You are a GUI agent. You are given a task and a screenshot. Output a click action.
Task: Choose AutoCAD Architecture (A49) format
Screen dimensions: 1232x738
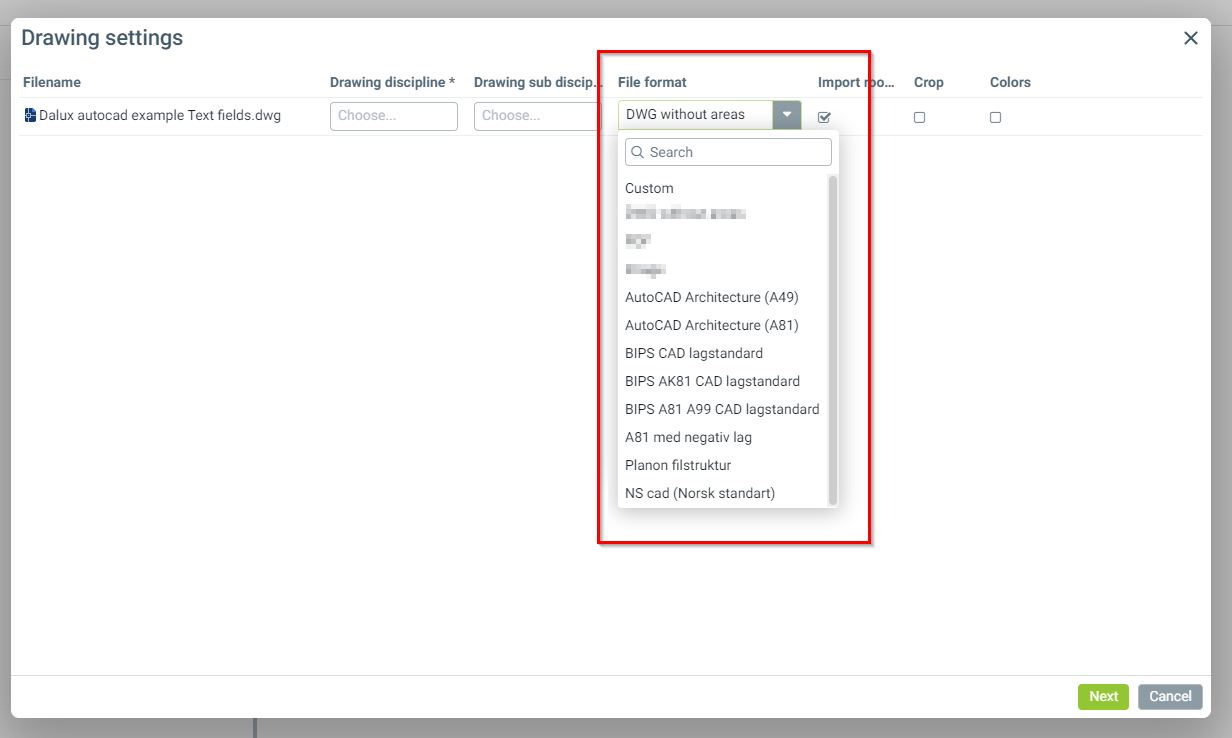(711, 297)
